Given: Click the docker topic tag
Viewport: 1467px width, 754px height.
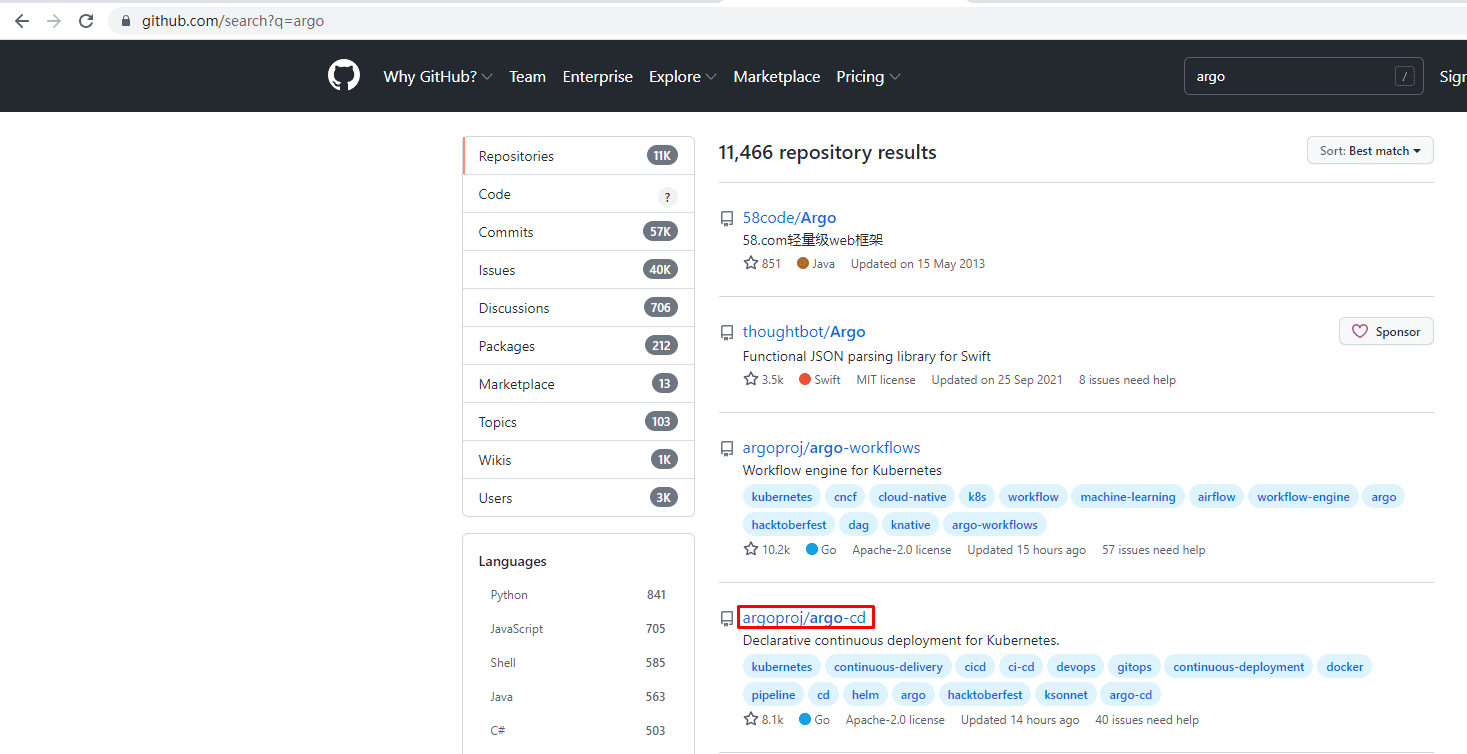Looking at the screenshot, I should coord(1344,667).
